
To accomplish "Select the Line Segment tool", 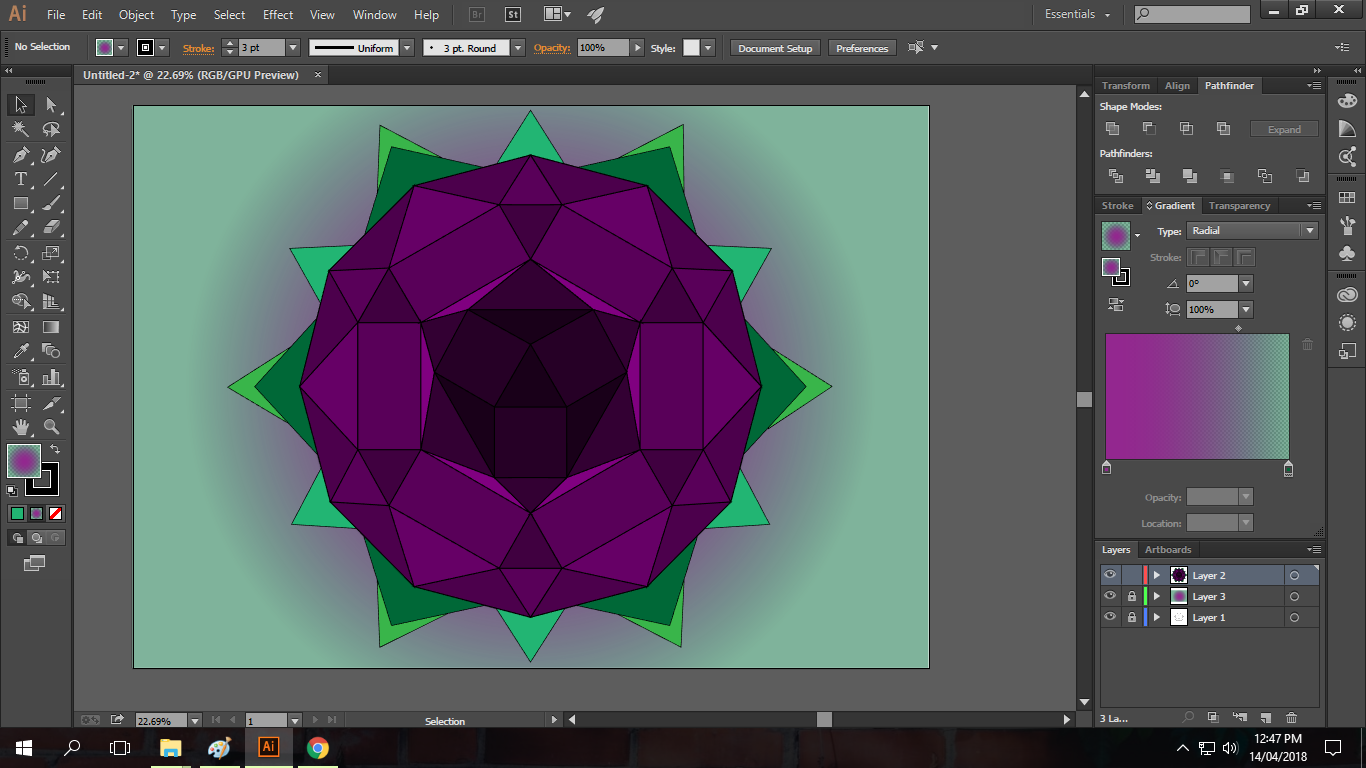I will point(51,179).
